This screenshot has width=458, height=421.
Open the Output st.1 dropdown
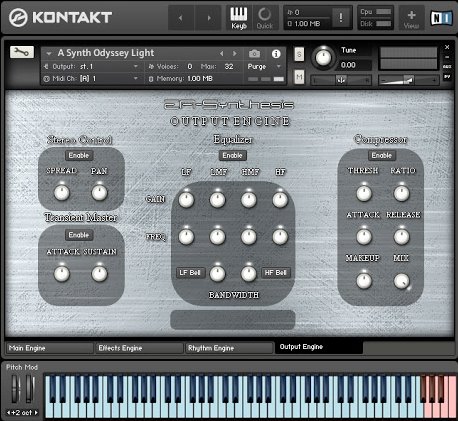point(136,66)
